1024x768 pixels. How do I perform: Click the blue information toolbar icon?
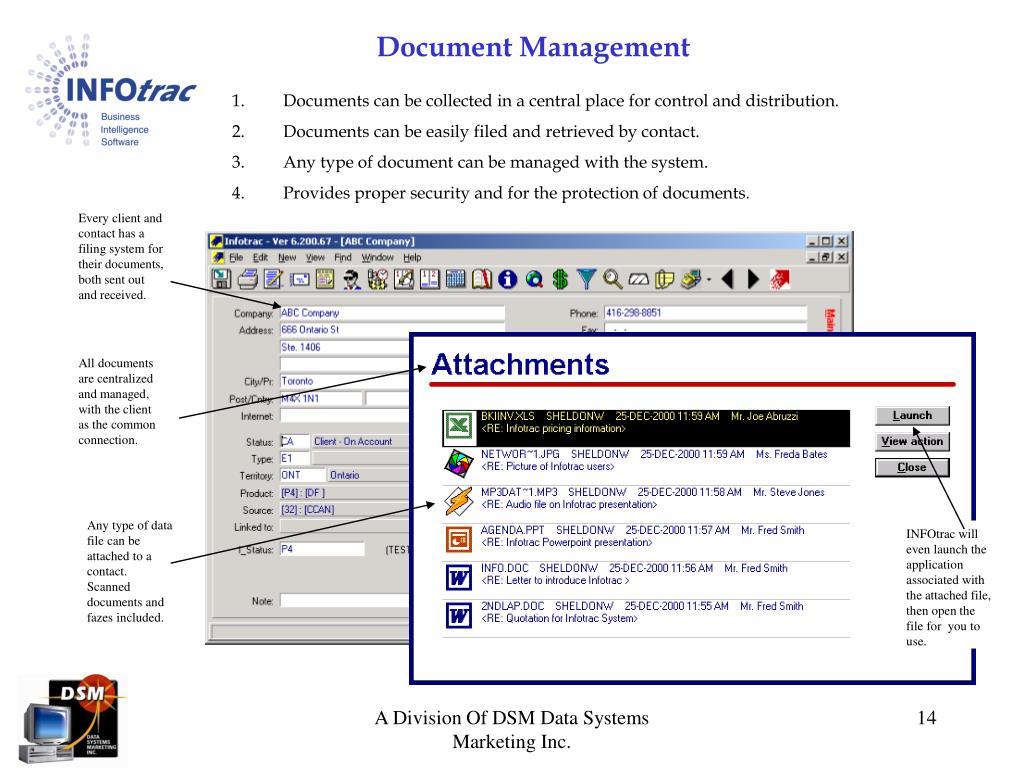click(507, 280)
